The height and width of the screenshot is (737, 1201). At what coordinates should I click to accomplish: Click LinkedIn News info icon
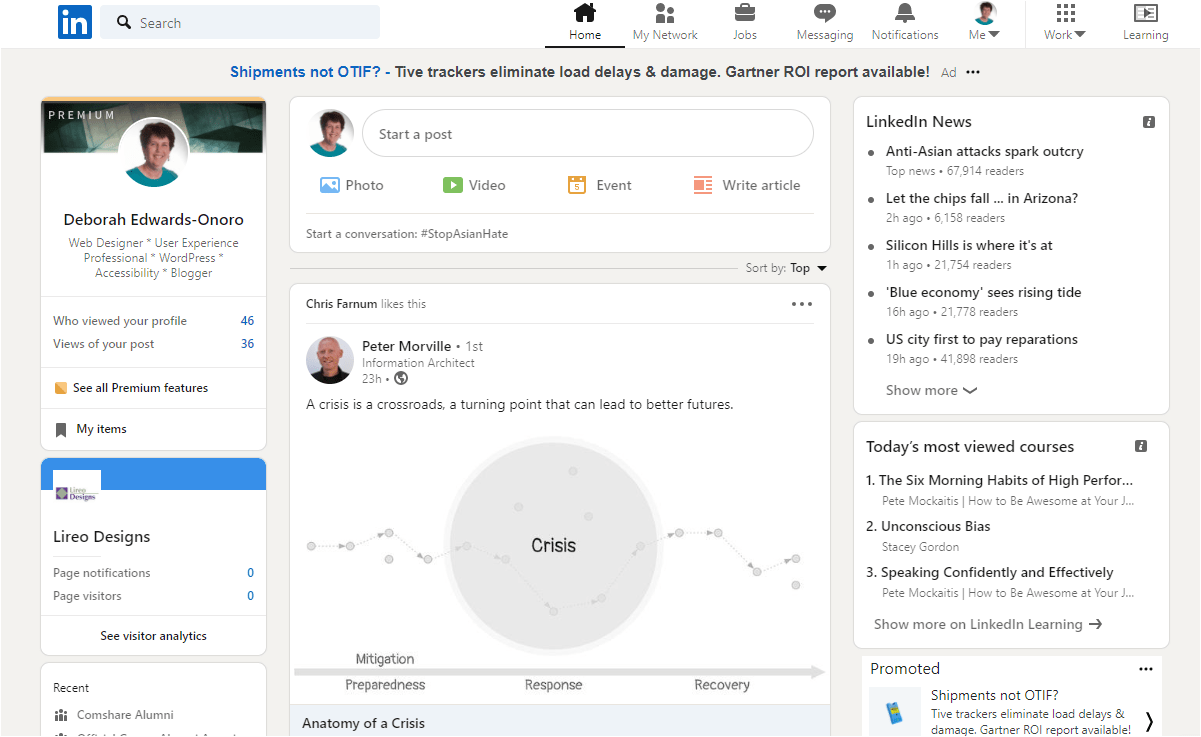(x=1149, y=122)
